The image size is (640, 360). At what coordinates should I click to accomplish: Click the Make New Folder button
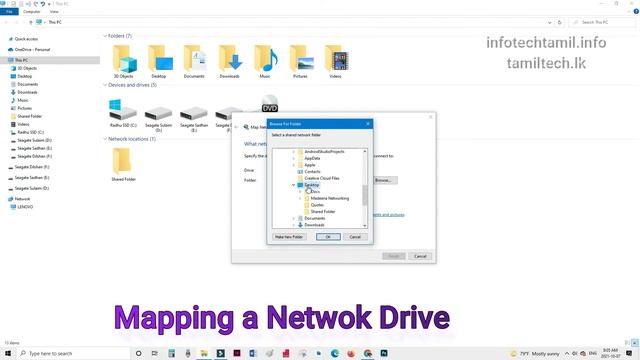[x=289, y=237]
